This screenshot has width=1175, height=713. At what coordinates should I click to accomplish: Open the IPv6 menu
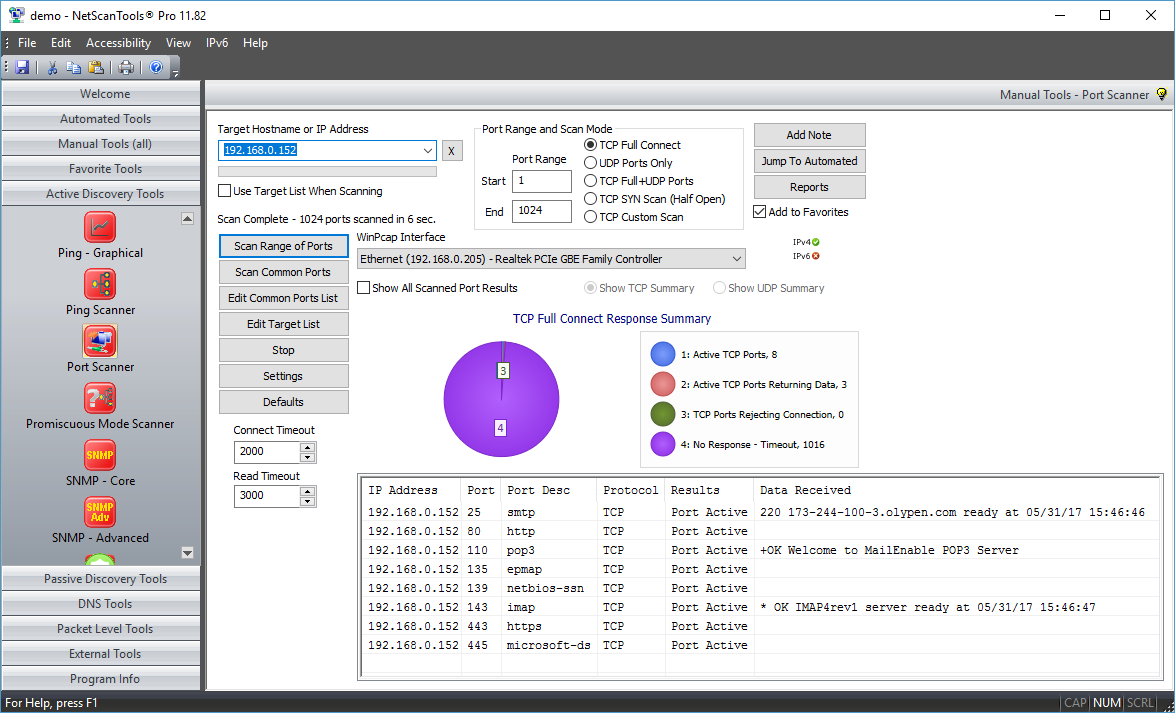coord(216,43)
